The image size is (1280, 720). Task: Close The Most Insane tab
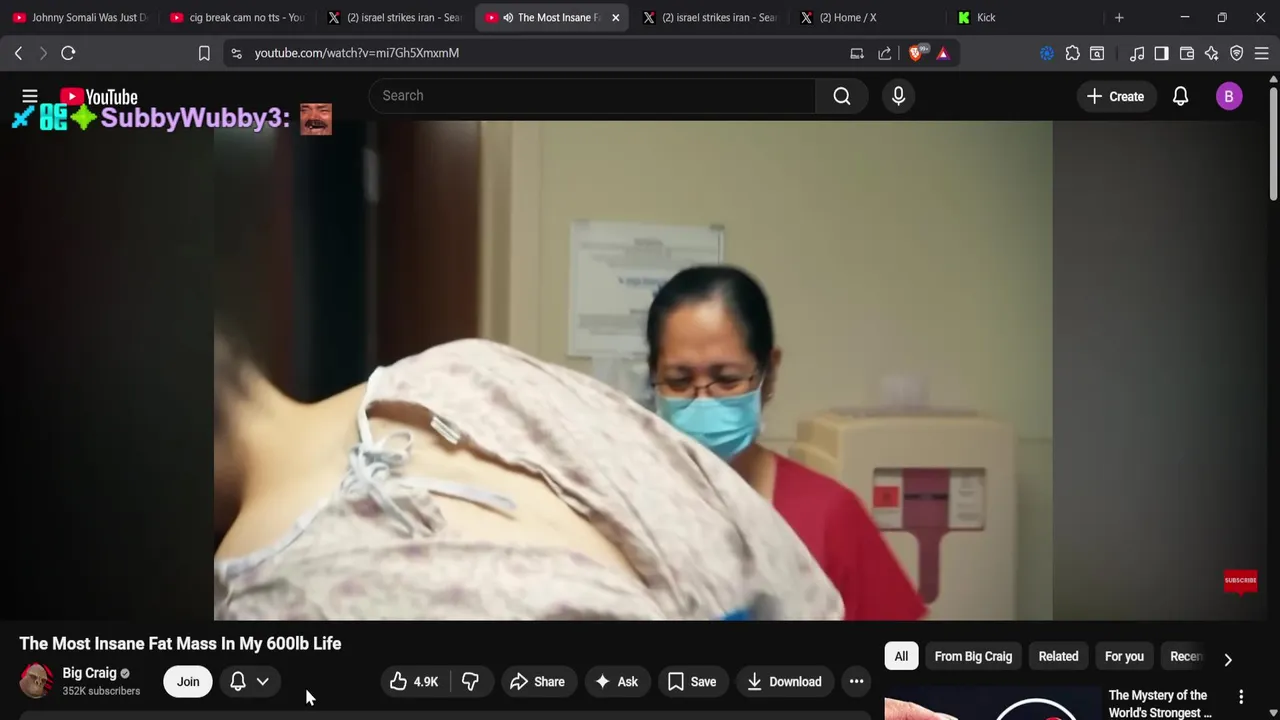(615, 17)
